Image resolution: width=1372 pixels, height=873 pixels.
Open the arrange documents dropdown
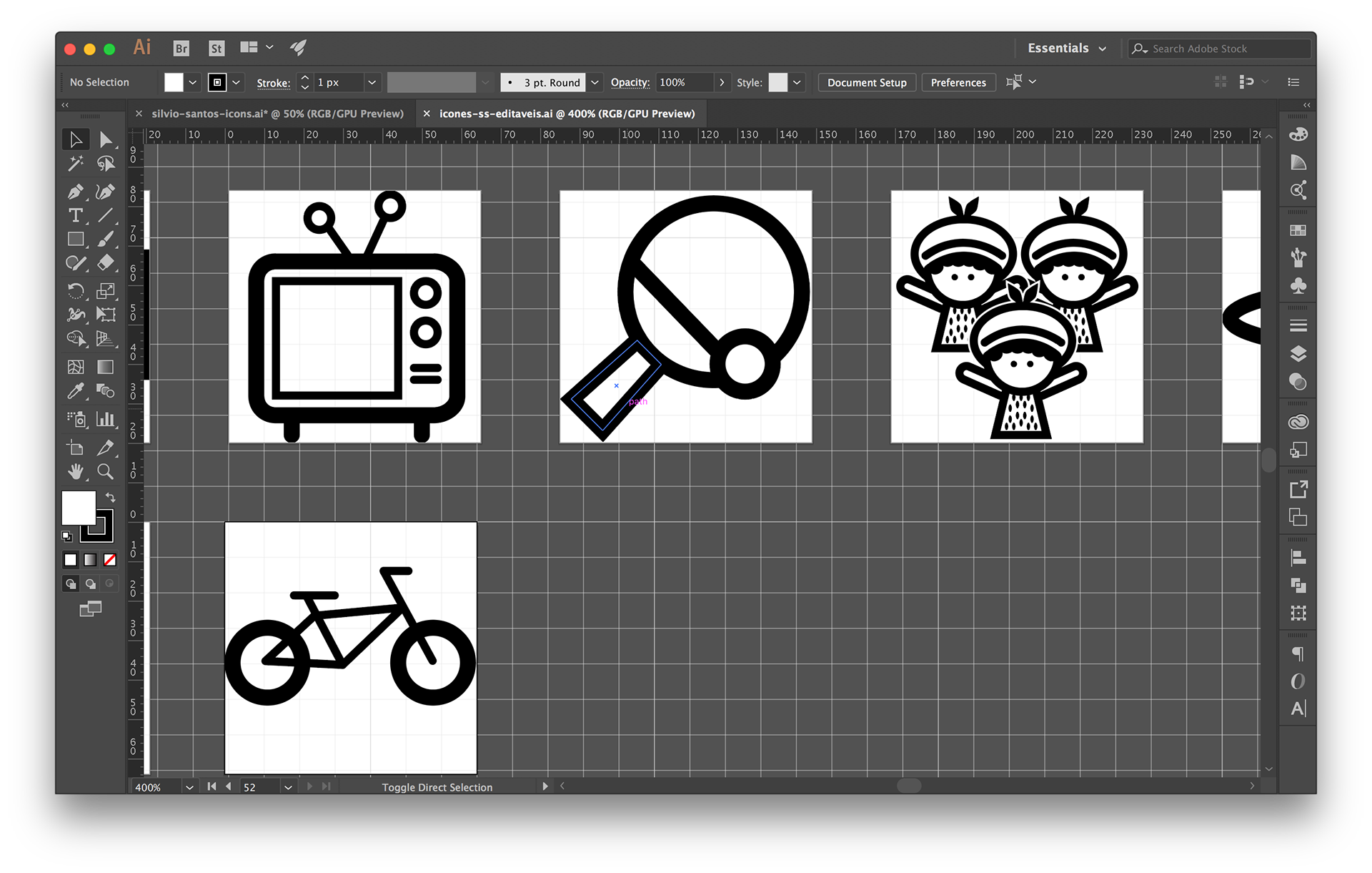click(x=255, y=47)
